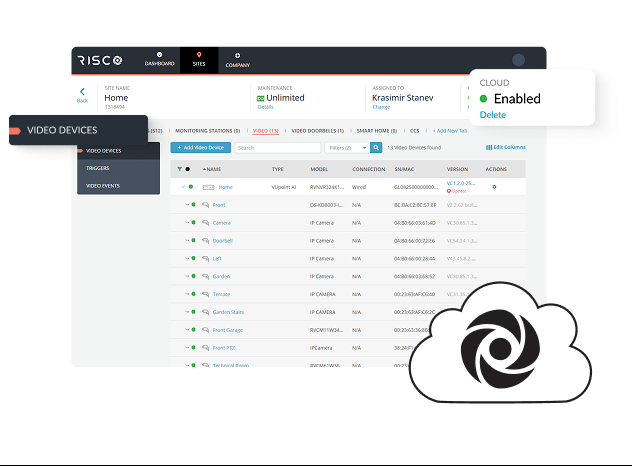
Task: Click the search magnifier button
Action: pos(376,148)
